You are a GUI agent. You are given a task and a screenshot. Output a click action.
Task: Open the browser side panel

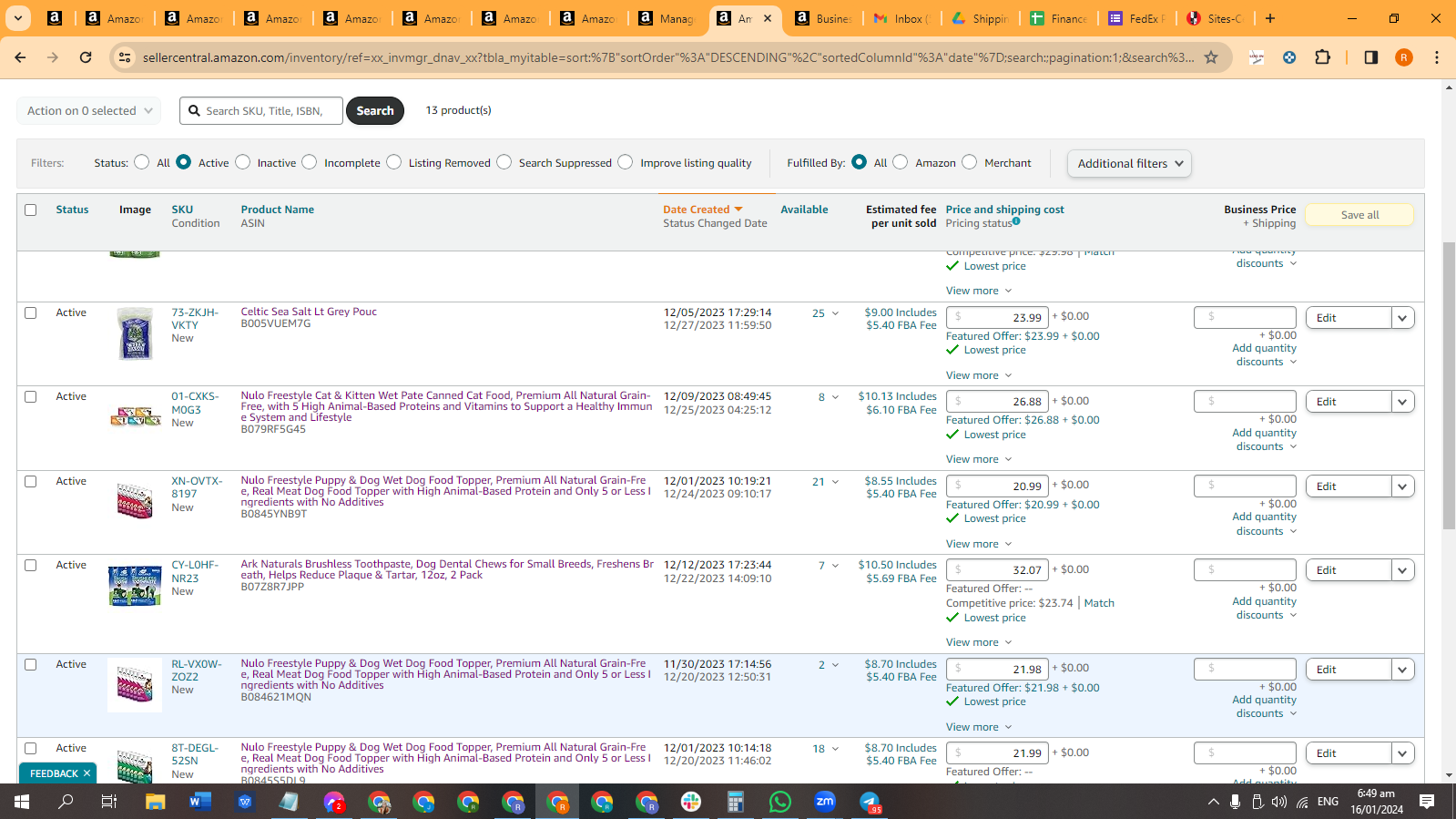(x=1371, y=57)
